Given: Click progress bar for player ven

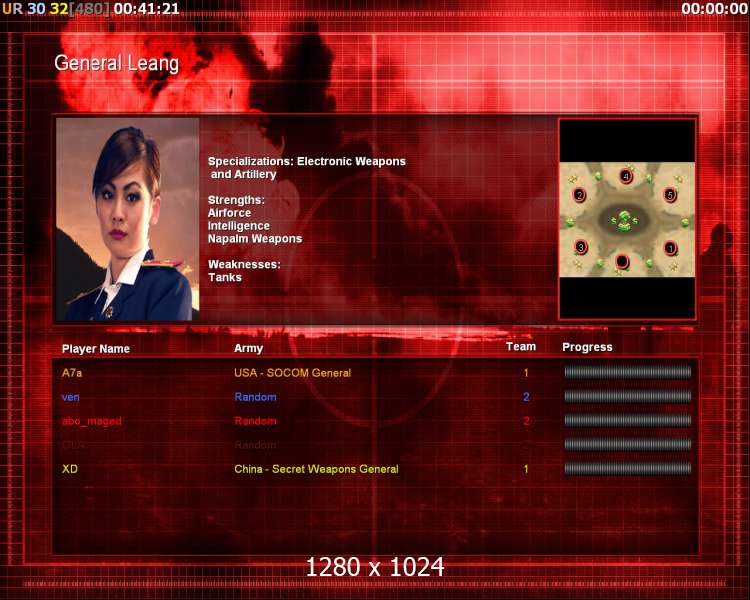Looking at the screenshot, I should point(628,396).
